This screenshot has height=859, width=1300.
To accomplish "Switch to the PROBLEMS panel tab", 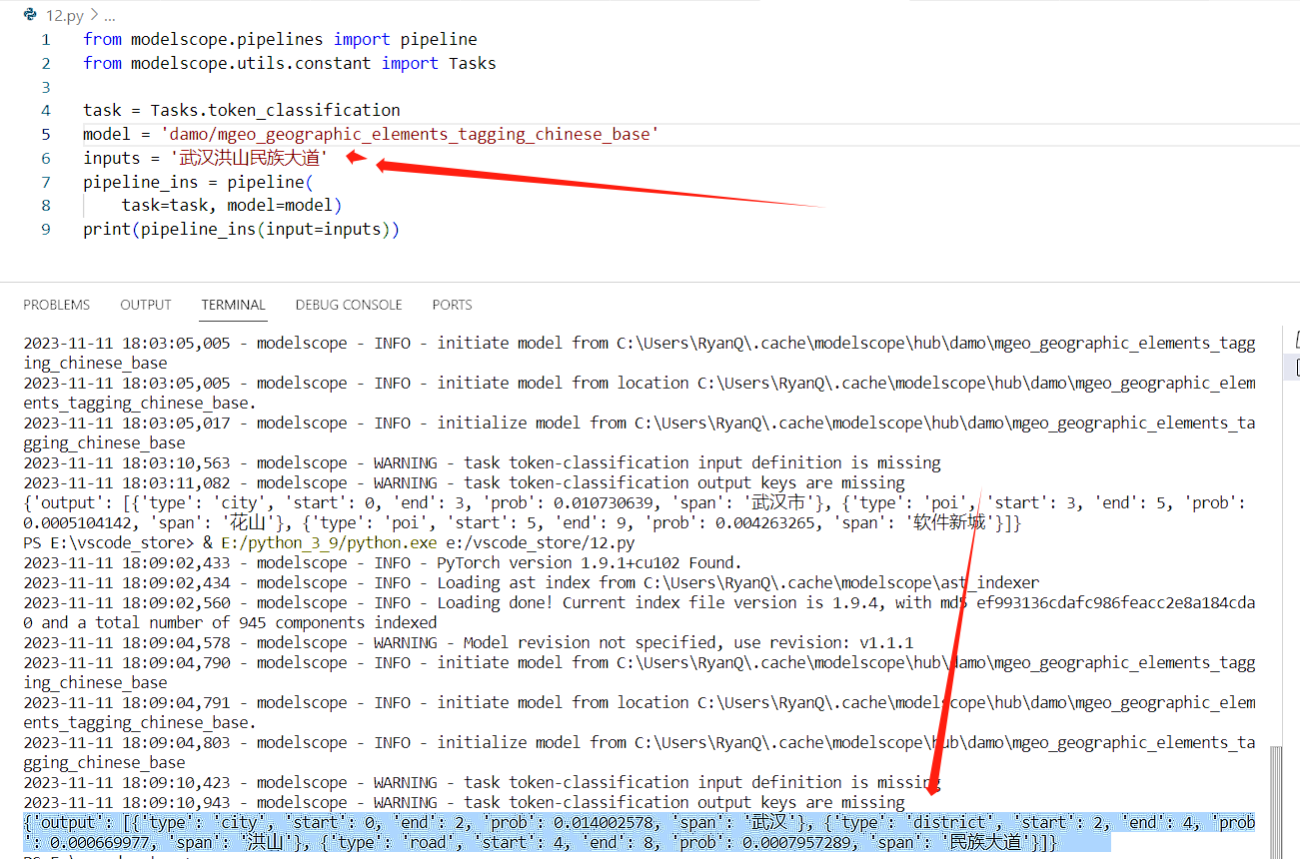I will [56, 305].
